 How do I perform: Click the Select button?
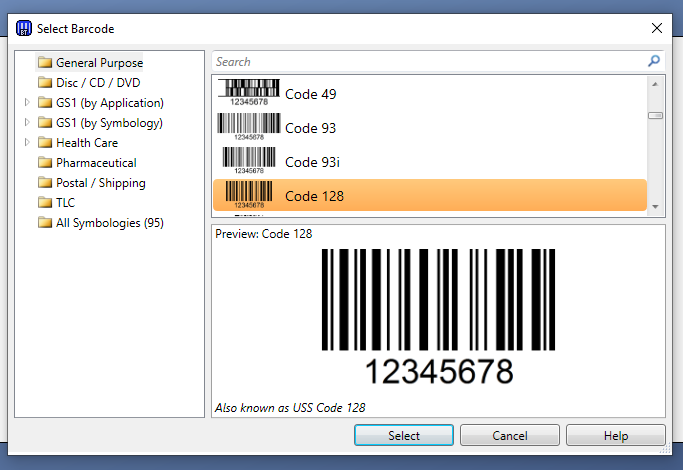point(404,435)
